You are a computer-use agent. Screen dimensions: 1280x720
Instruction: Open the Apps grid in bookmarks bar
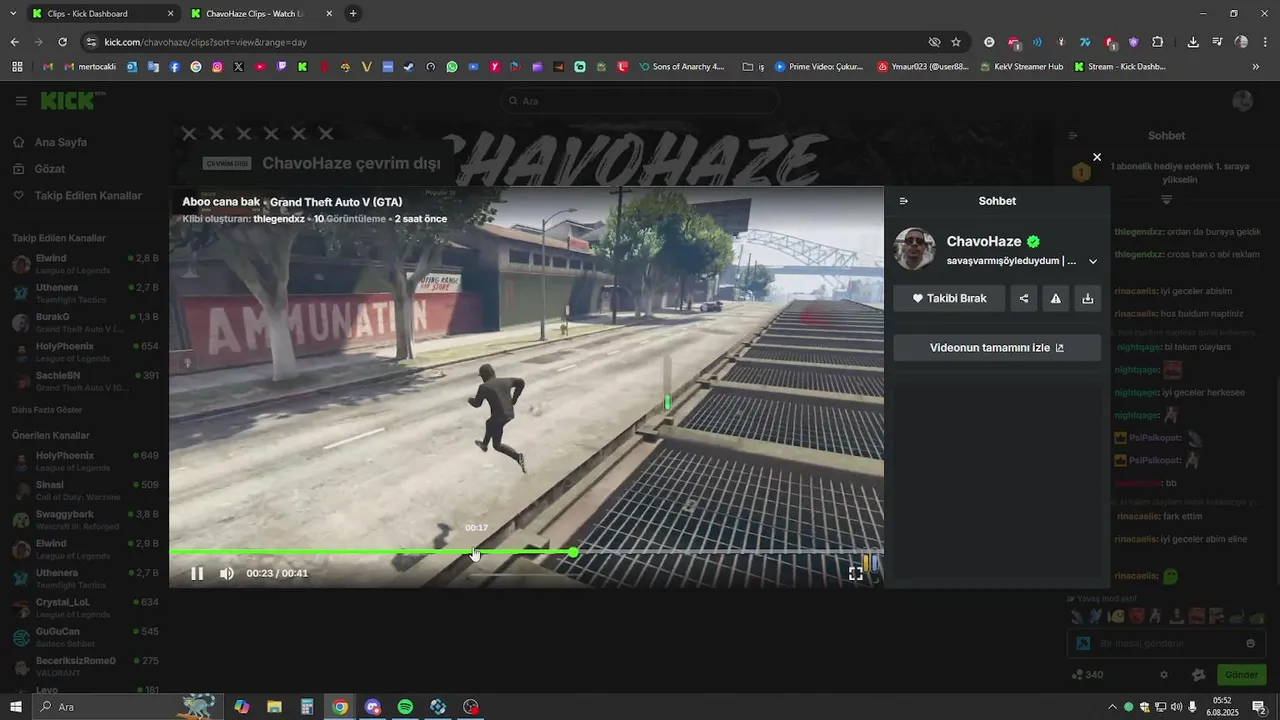click(17, 67)
